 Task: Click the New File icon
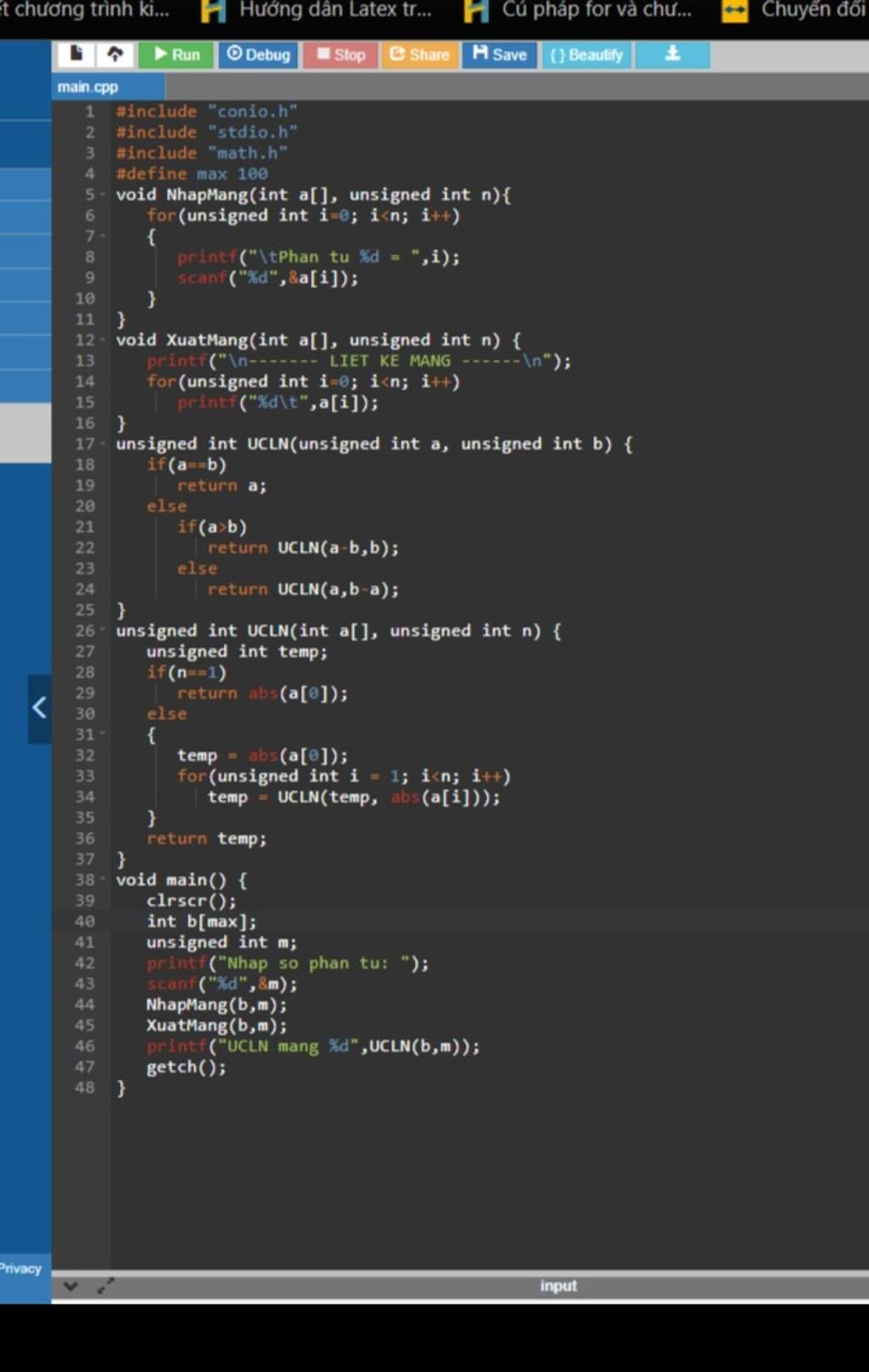coord(76,54)
